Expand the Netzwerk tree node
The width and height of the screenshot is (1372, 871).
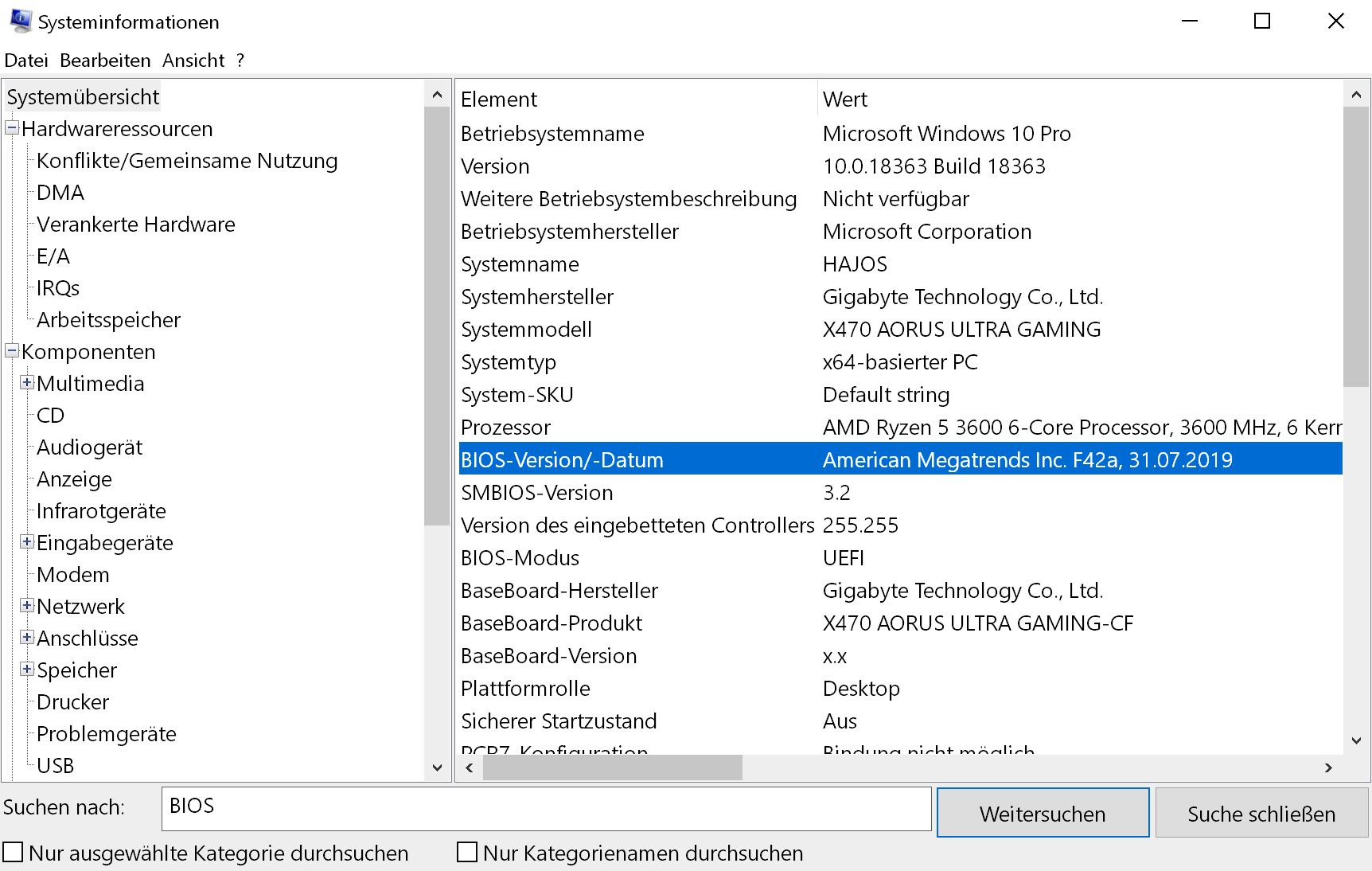(27, 606)
